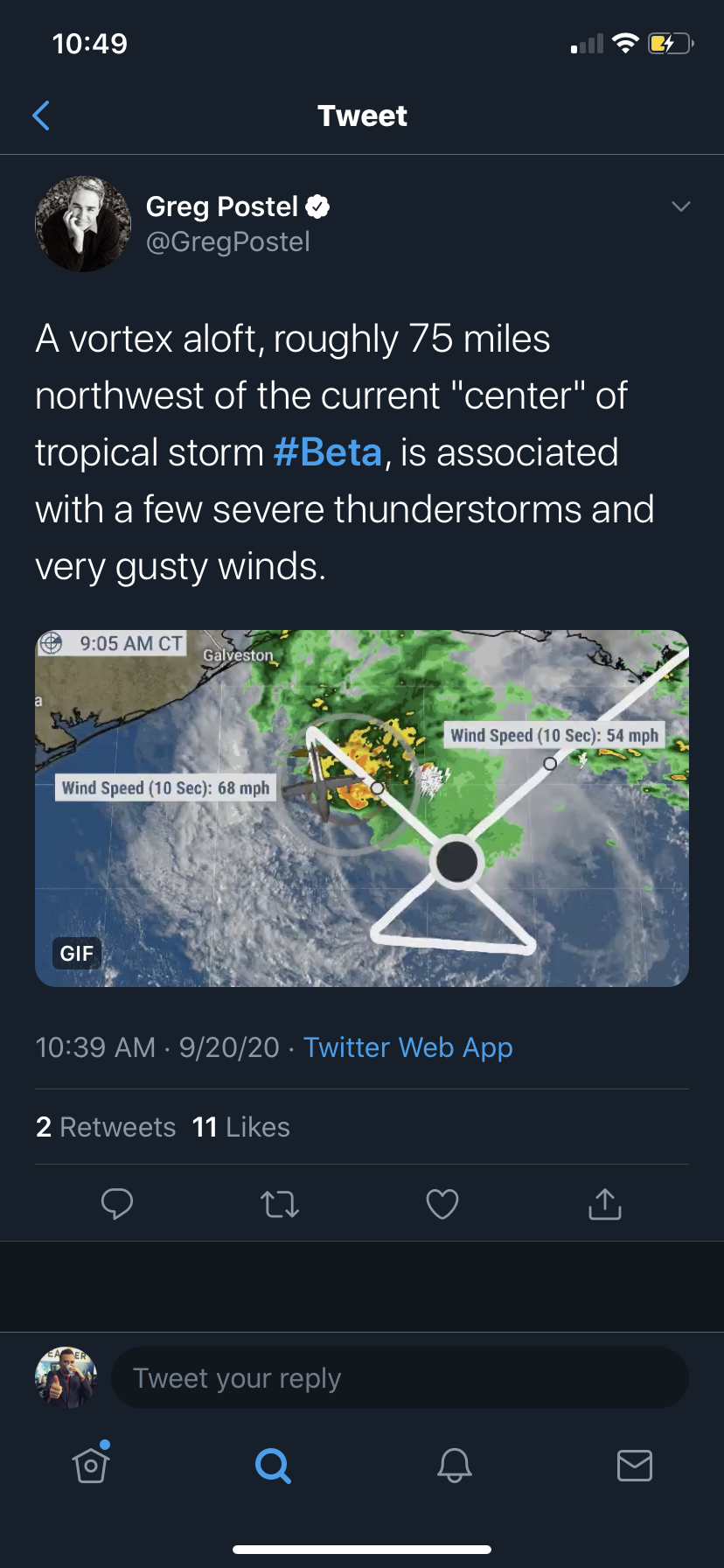
Task: Tap Greg Postel's verified badge
Action: click(x=317, y=206)
